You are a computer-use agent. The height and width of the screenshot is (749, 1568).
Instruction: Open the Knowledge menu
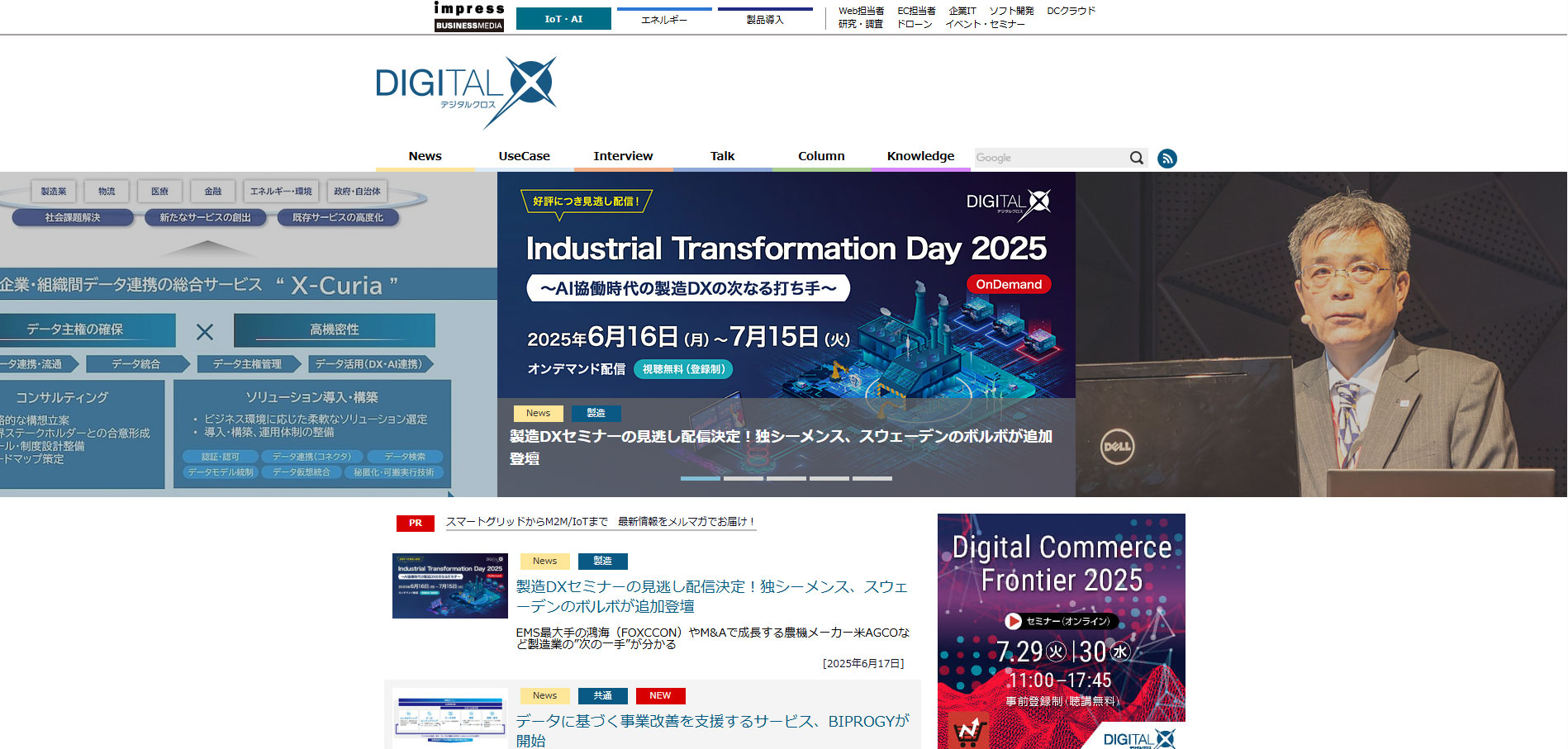coord(920,155)
